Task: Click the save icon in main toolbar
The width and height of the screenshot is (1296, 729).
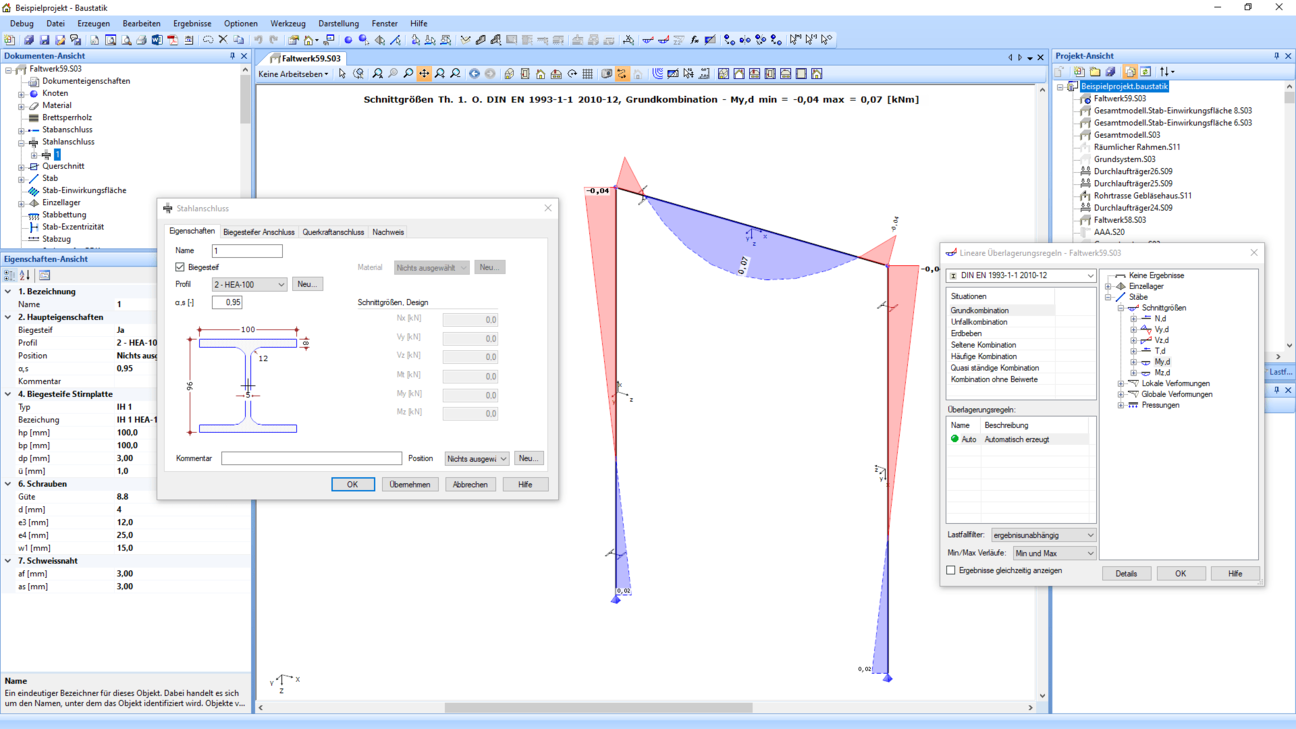Action: tap(44, 40)
